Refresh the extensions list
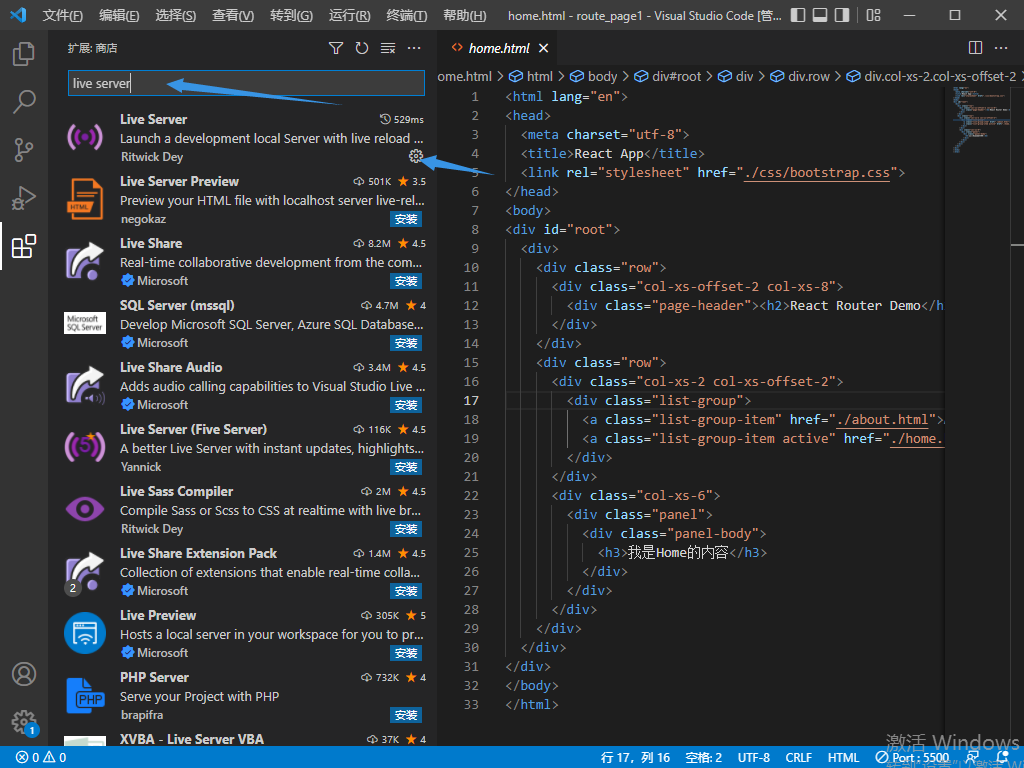 click(x=362, y=48)
